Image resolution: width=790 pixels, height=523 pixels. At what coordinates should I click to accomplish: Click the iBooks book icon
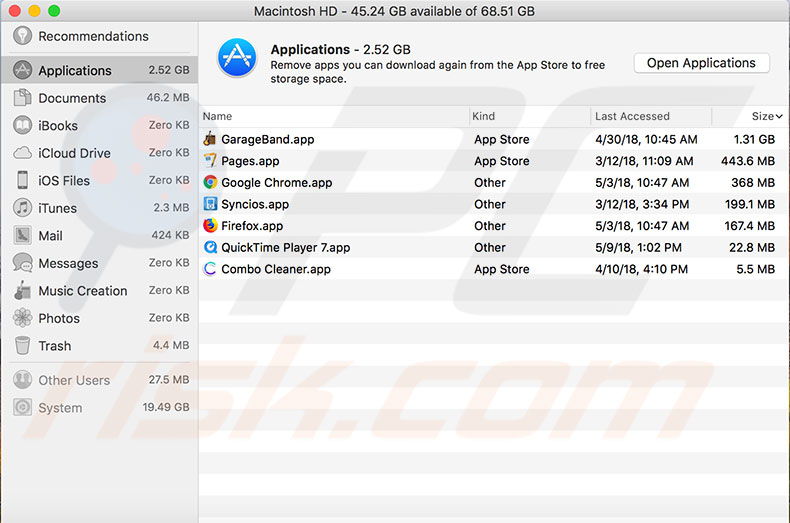pyautogui.click(x=22, y=125)
